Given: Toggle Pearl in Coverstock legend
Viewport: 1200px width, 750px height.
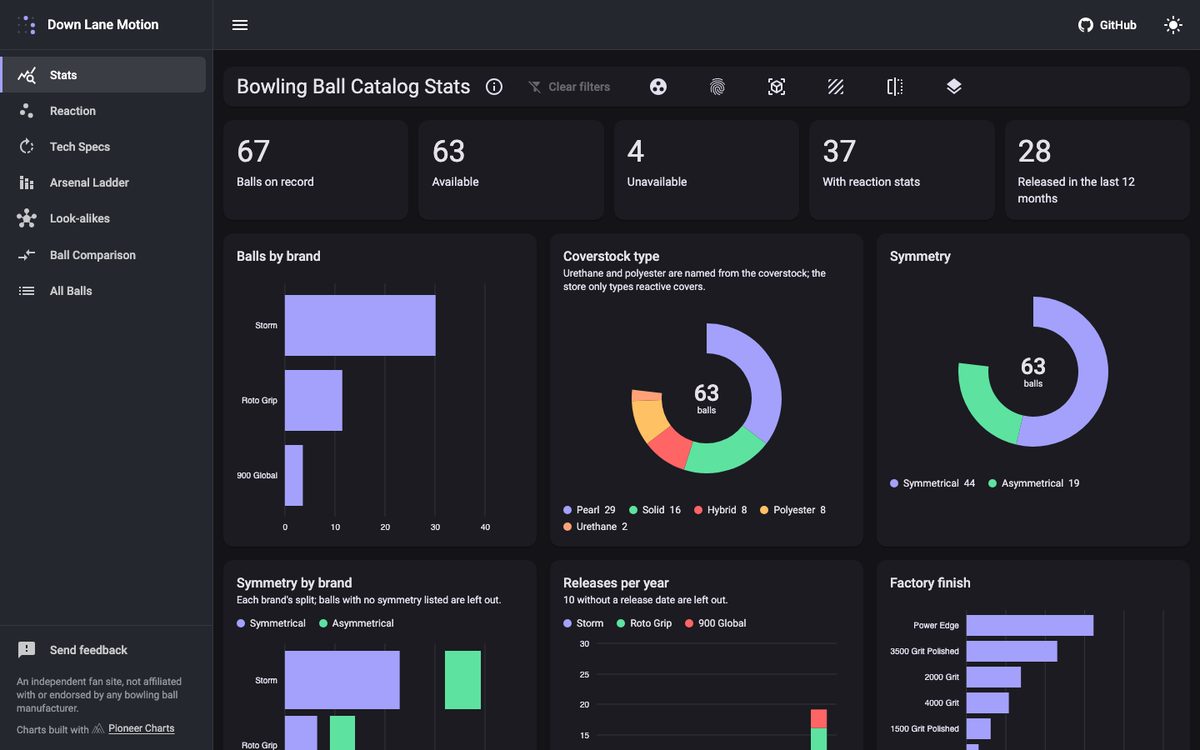Looking at the screenshot, I should (x=590, y=510).
